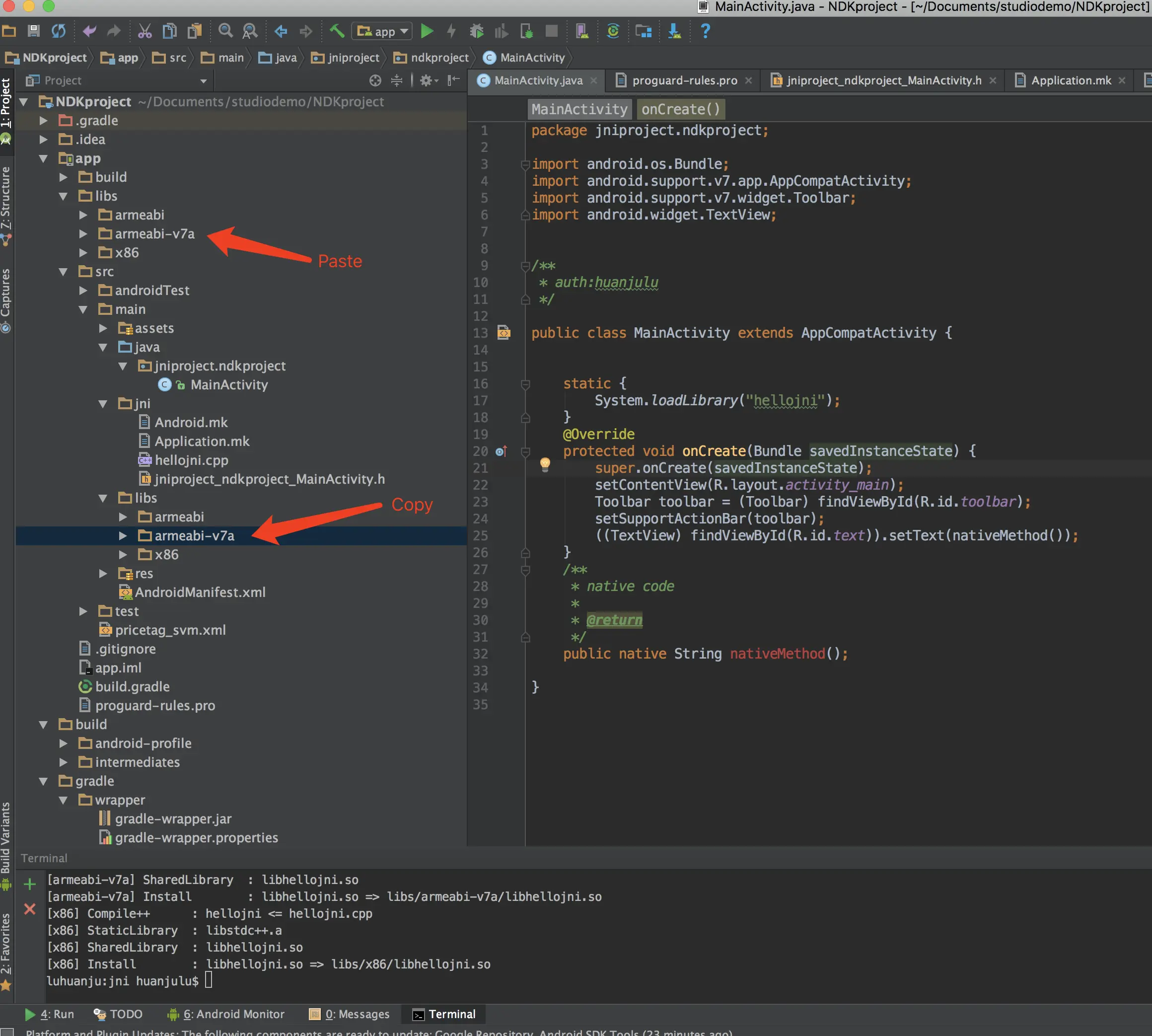Expand the armeabi-v7a folder under app/libs
1152x1036 pixels.
[x=83, y=234]
